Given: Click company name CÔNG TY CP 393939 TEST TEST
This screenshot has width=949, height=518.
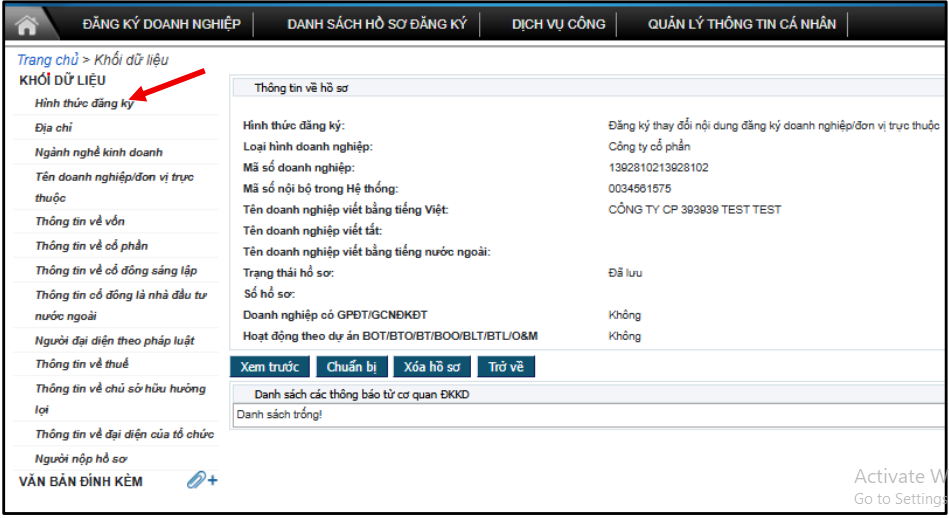Looking at the screenshot, I should pos(695,210).
